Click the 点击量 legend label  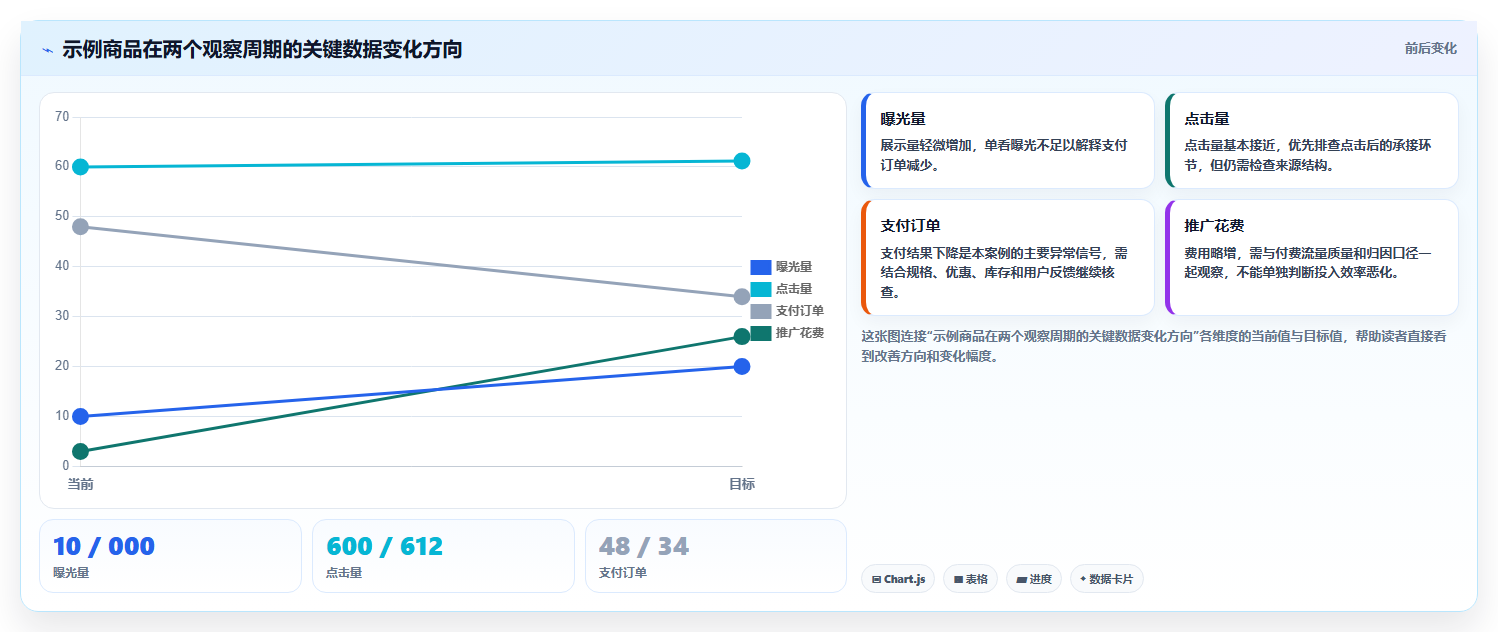coord(794,289)
